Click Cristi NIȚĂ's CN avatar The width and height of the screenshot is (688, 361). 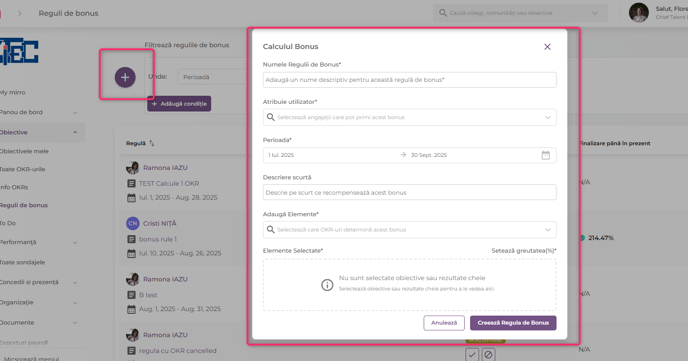pos(133,223)
